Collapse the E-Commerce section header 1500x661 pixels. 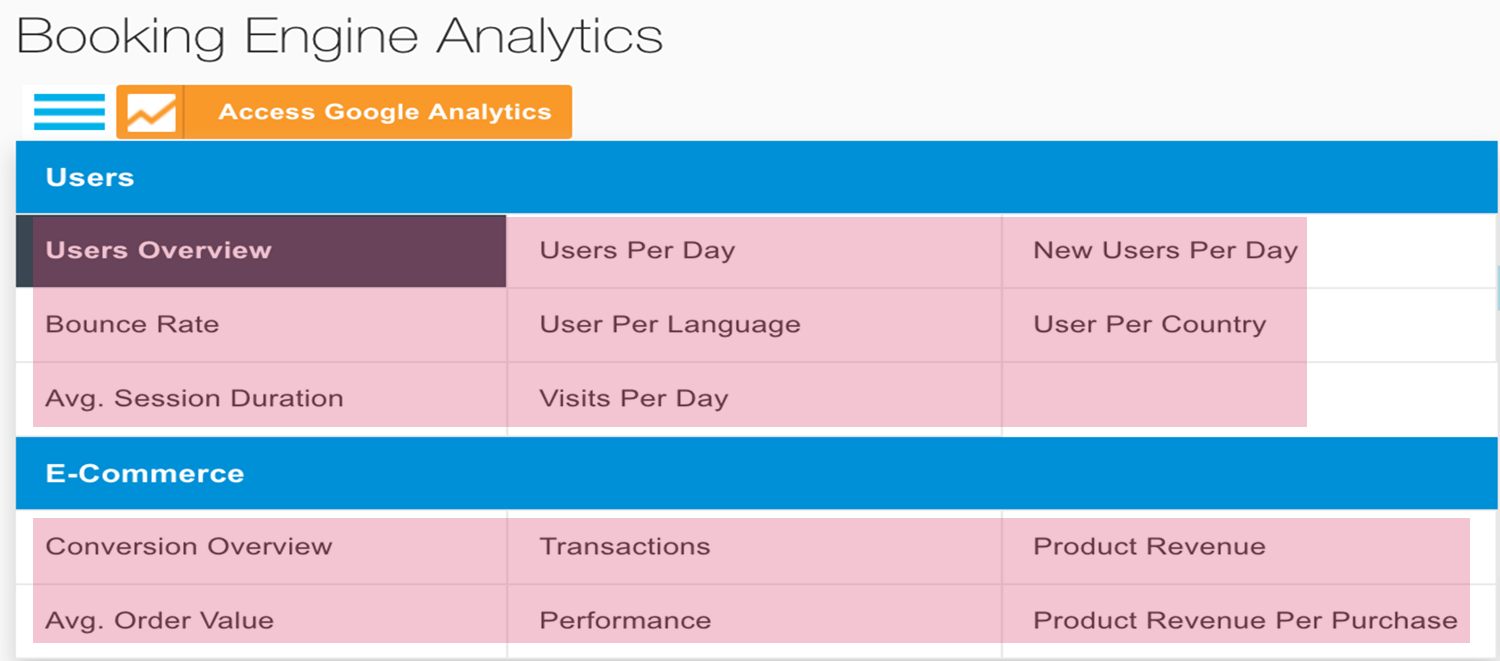point(756,473)
